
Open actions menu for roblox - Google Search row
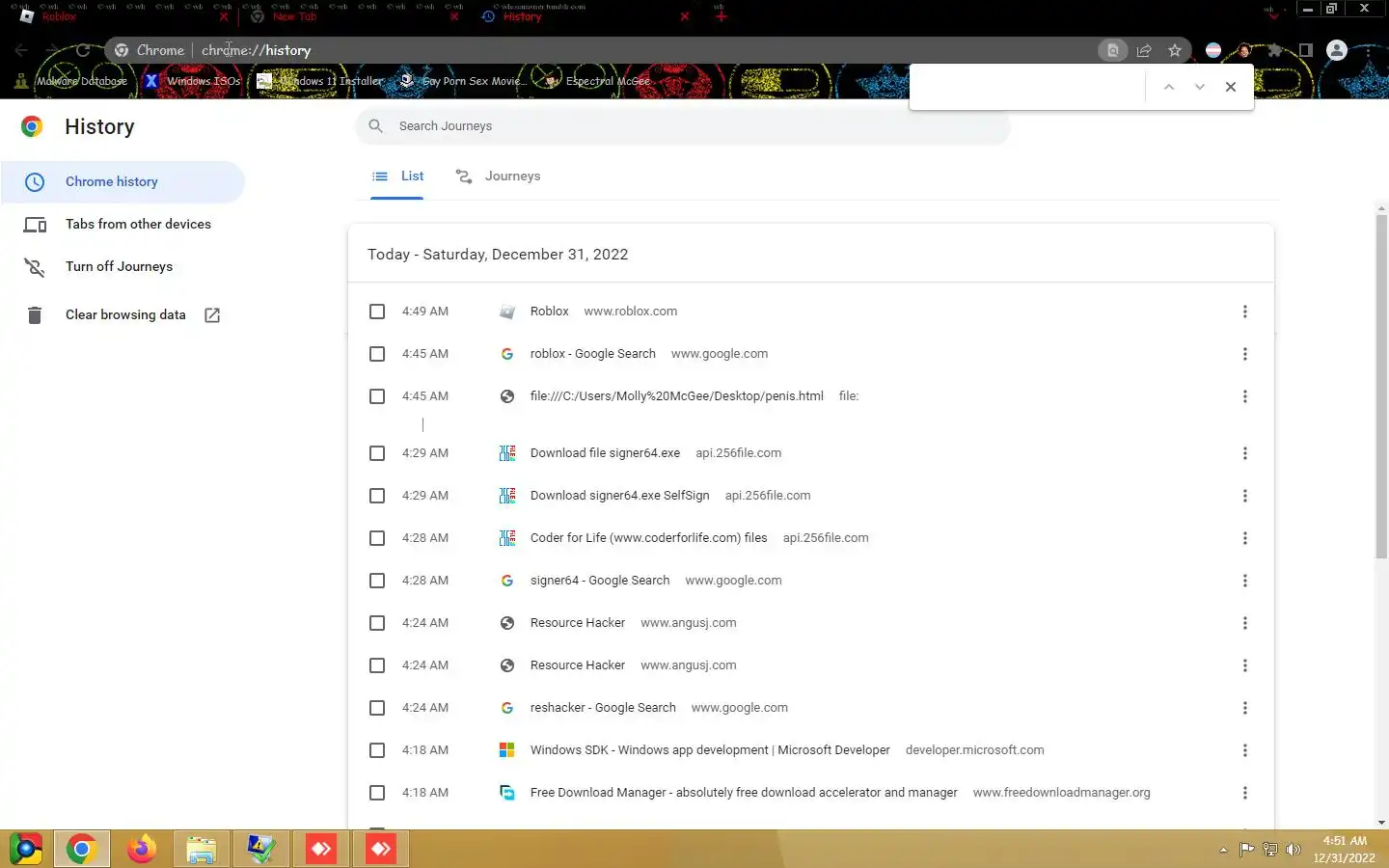[x=1245, y=354]
